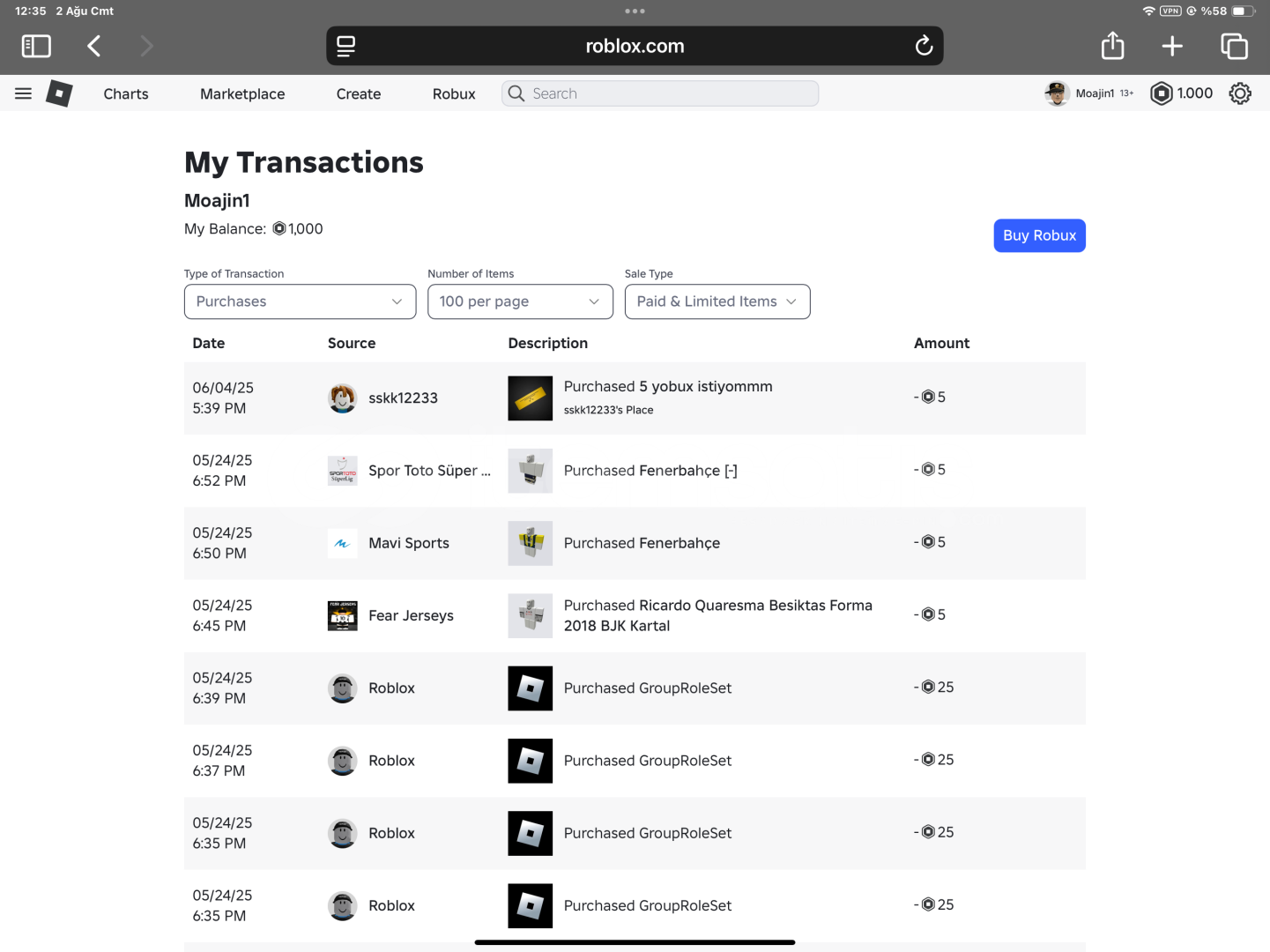The image size is (1270, 952).
Task: Click the Buy Robux button
Action: coord(1040,235)
